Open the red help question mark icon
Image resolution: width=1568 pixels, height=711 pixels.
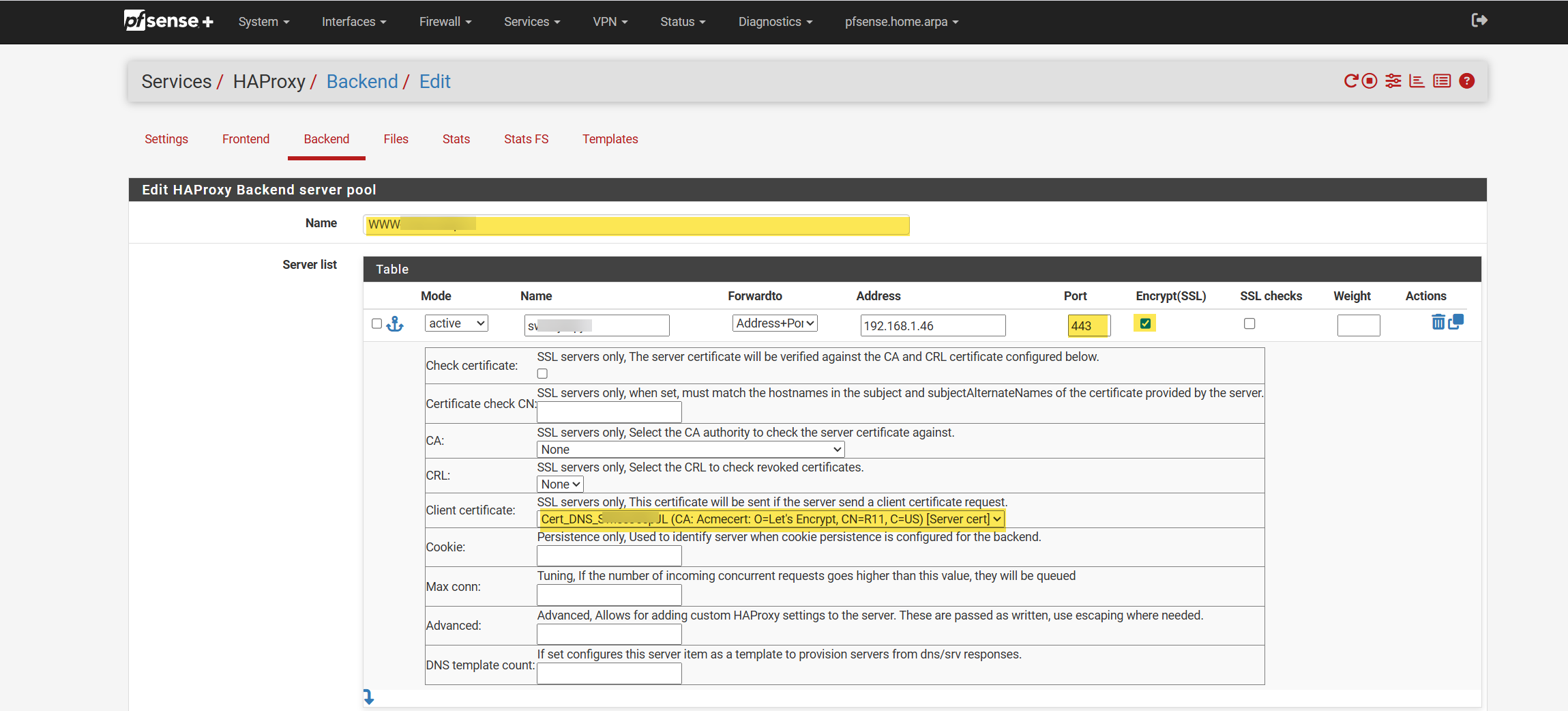pyautogui.click(x=1467, y=81)
